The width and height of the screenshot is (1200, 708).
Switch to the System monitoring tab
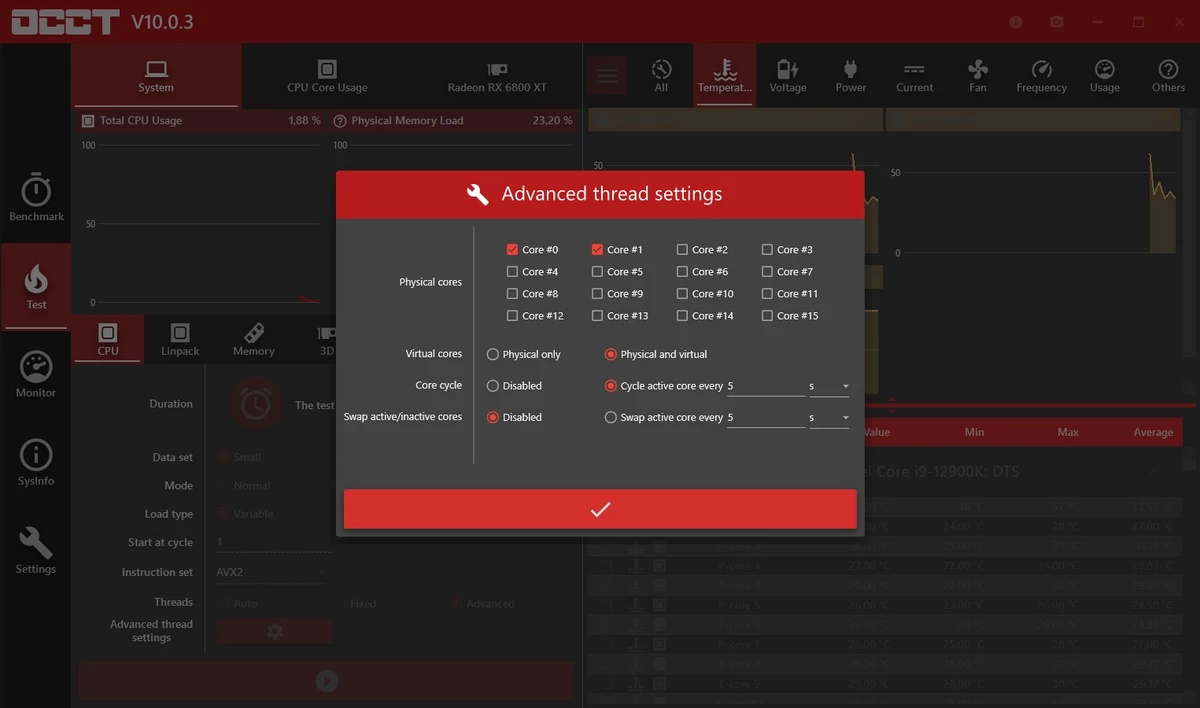point(156,76)
